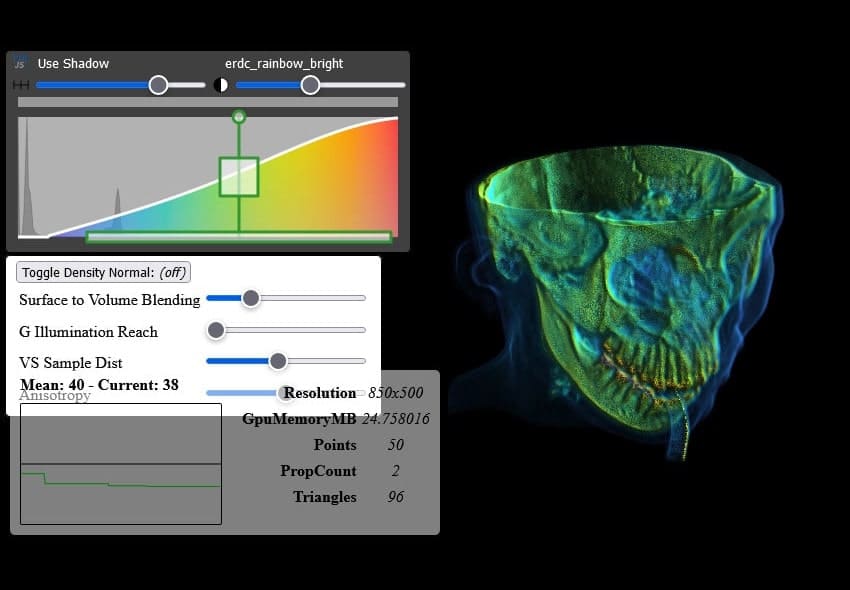The height and width of the screenshot is (590, 850).
Task: Click the GpuMemoryMB value in stats panel
Action: click(x=395, y=419)
